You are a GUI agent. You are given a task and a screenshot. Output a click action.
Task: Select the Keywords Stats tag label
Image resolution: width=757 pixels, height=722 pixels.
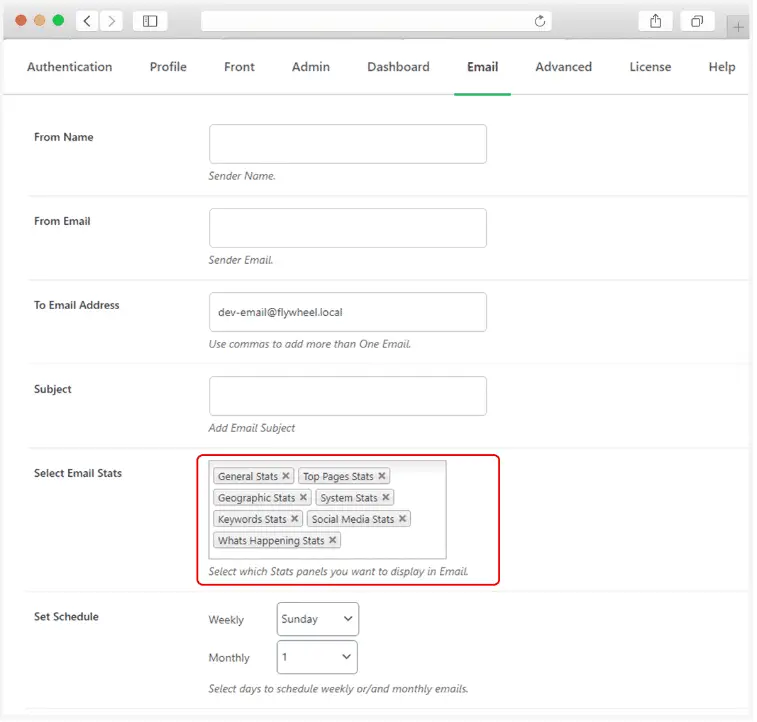click(252, 519)
